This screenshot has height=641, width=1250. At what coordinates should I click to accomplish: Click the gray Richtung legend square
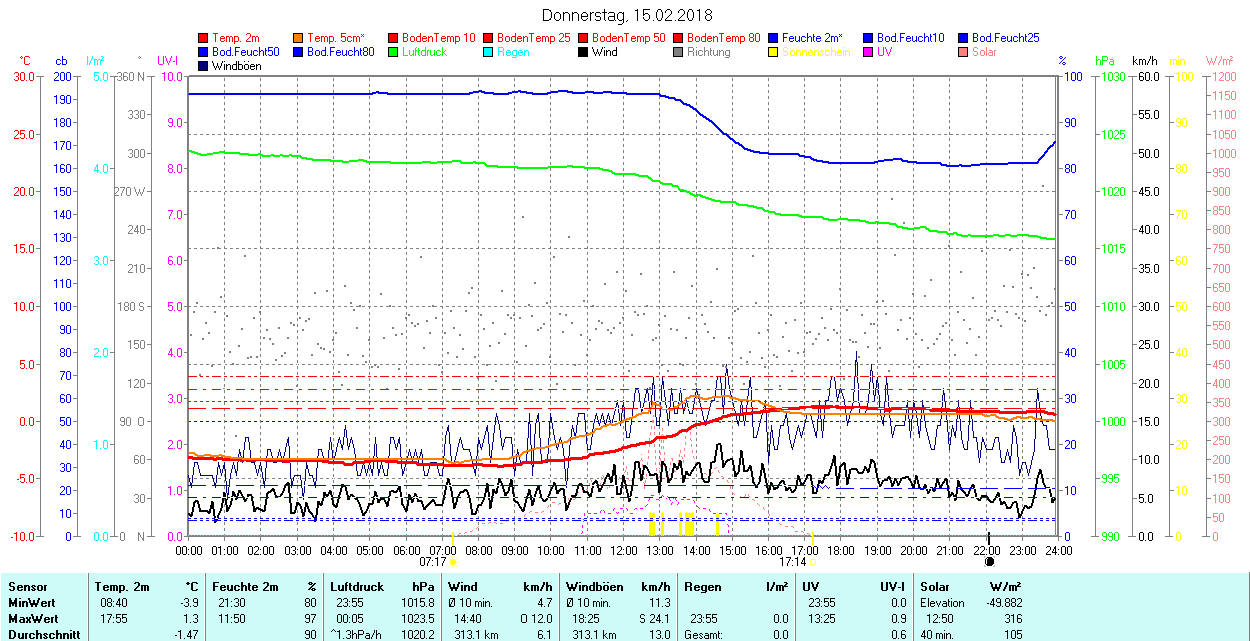coord(679,52)
